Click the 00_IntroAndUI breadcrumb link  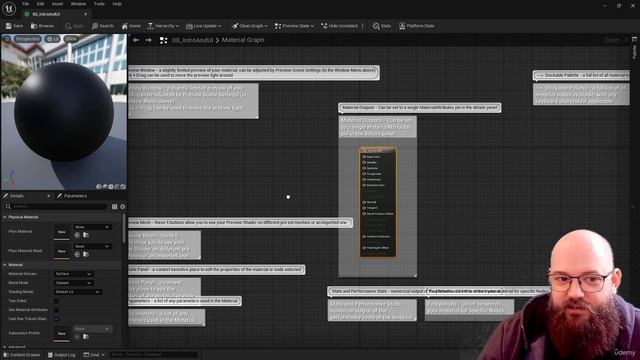(x=193, y=40)
